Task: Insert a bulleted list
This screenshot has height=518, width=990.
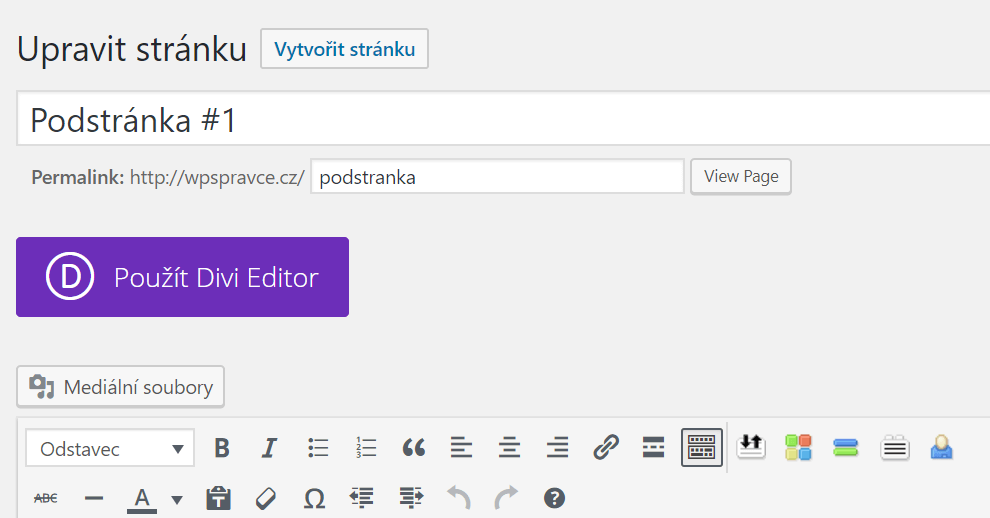Action: coord(318,448)
